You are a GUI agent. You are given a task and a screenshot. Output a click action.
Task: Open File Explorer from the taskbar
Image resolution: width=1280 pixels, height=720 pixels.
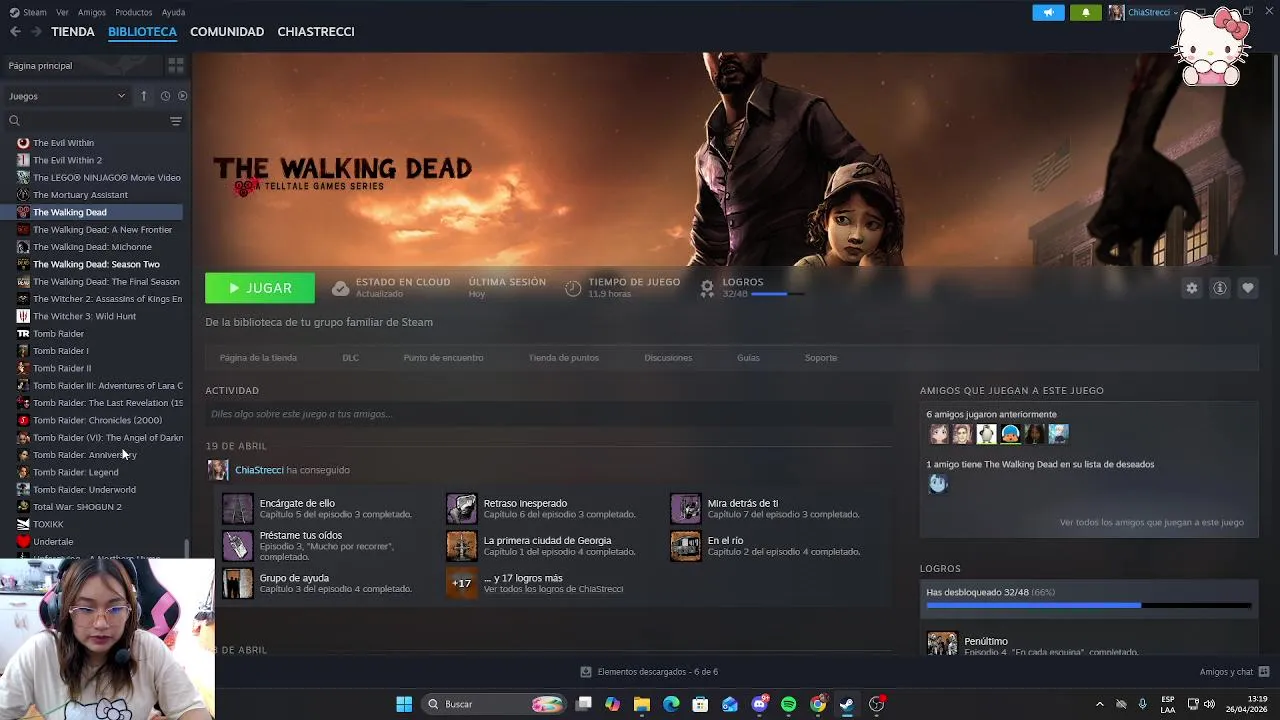642,704
